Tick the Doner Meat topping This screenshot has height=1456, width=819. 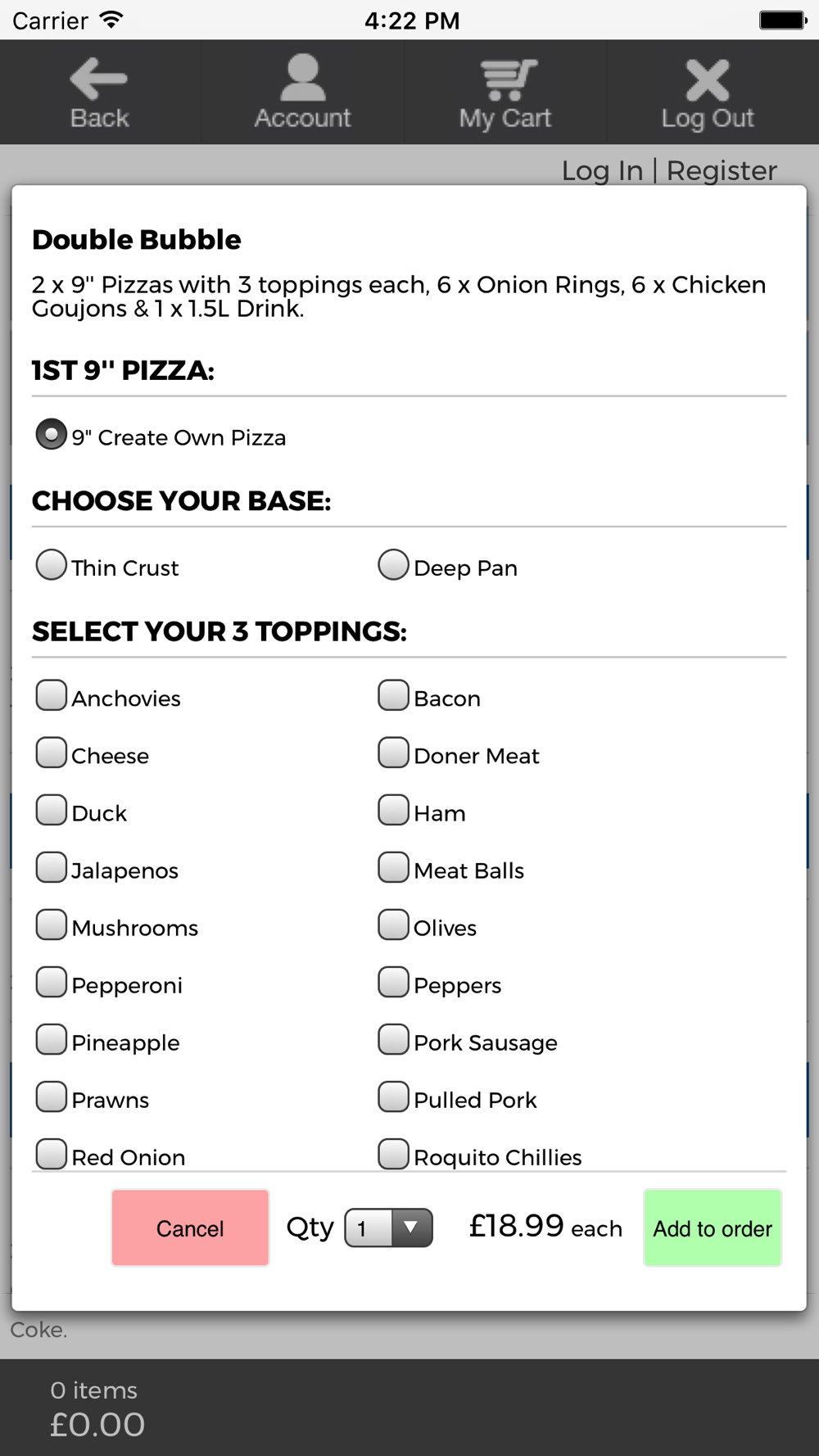tap(393, 753)
